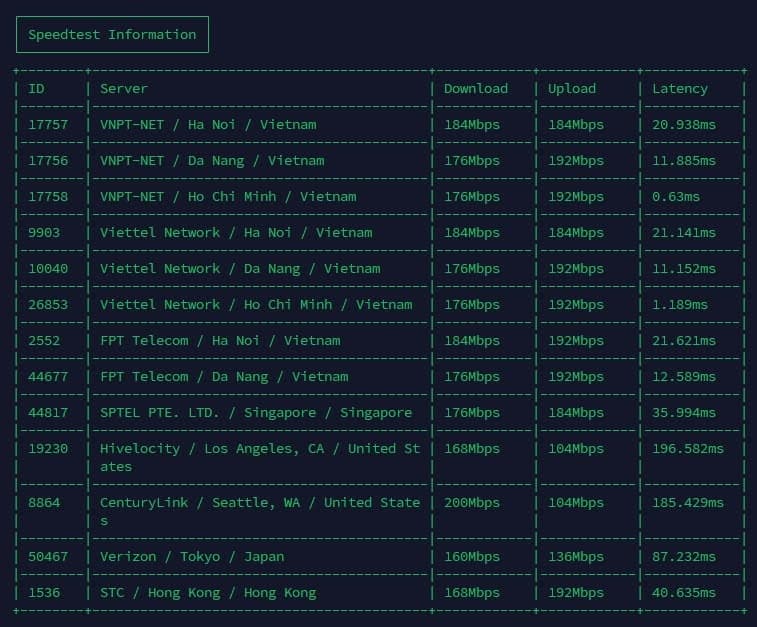
Task: Click server ID 17758
Action: (48, 197)
